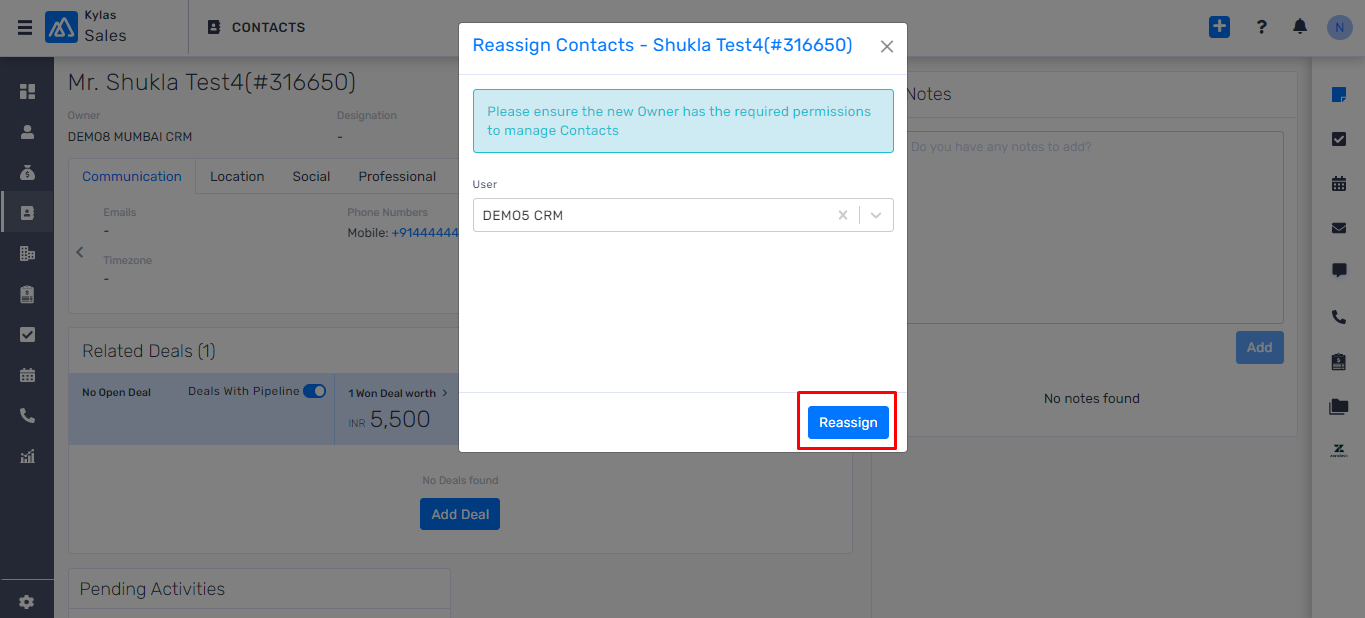
Task: Open the dashboard icon in left sidebar
Action: click(x=27, y=91)
